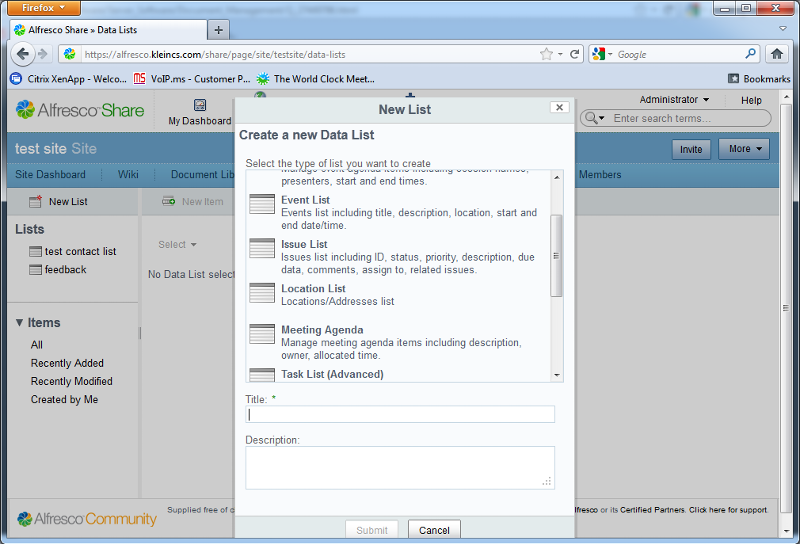Filter items by Recently Added
The image size is (800, 544).
[67, 363]
